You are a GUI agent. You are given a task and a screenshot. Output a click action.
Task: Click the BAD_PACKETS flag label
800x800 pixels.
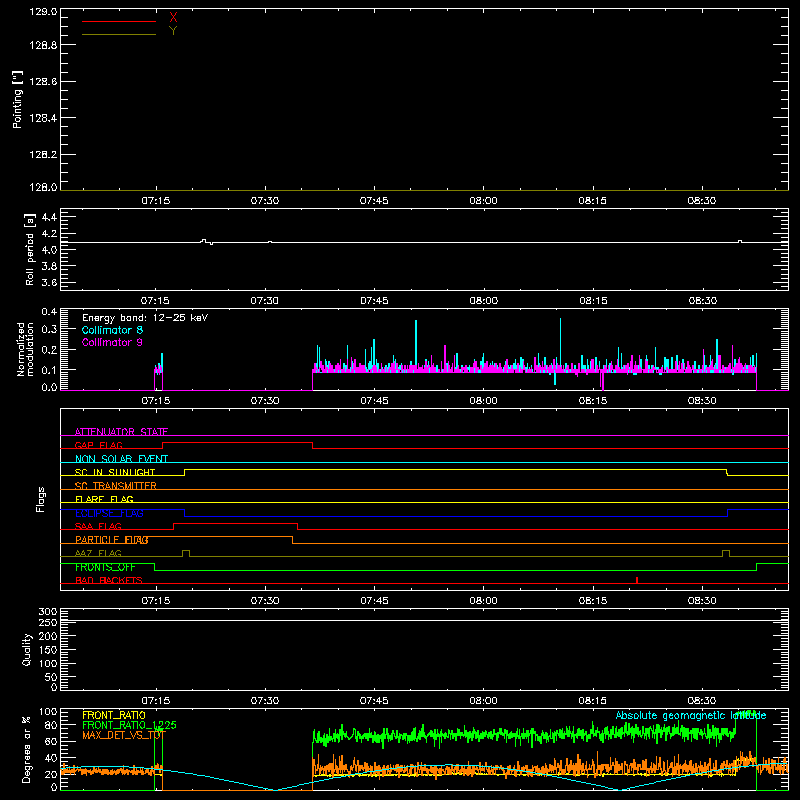(109, 580)
